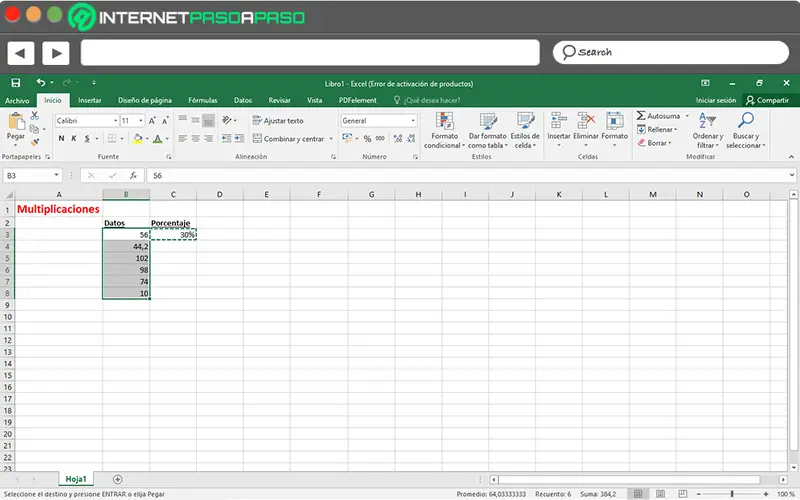The height and width of the screenshot is (500, 800).
Task: Increase font size with large A icon
Action: (152, 121)
